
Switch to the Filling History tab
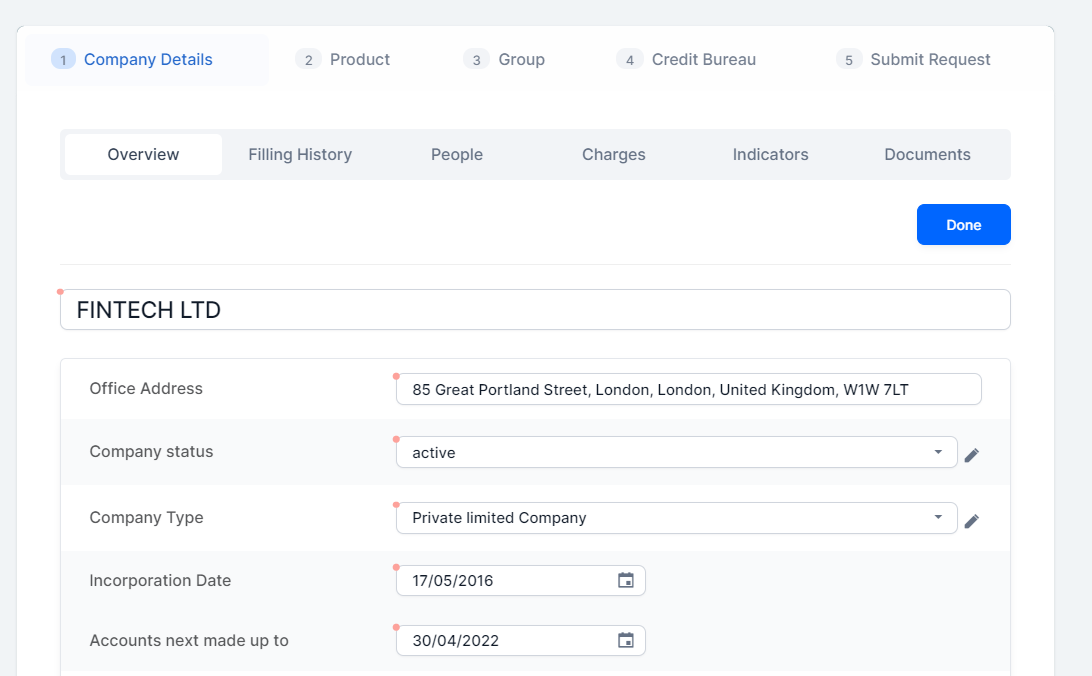coord(300,154)
